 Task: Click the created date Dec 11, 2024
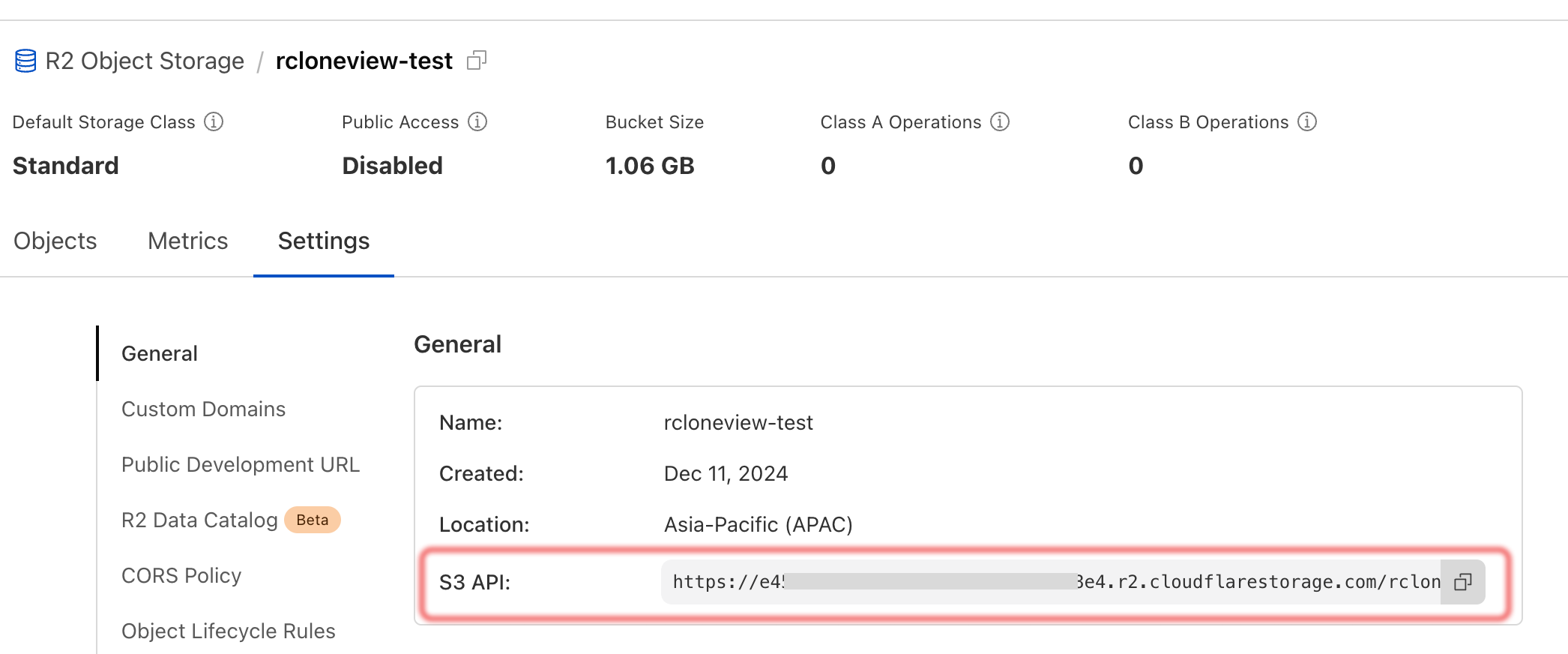pos(726,474)
